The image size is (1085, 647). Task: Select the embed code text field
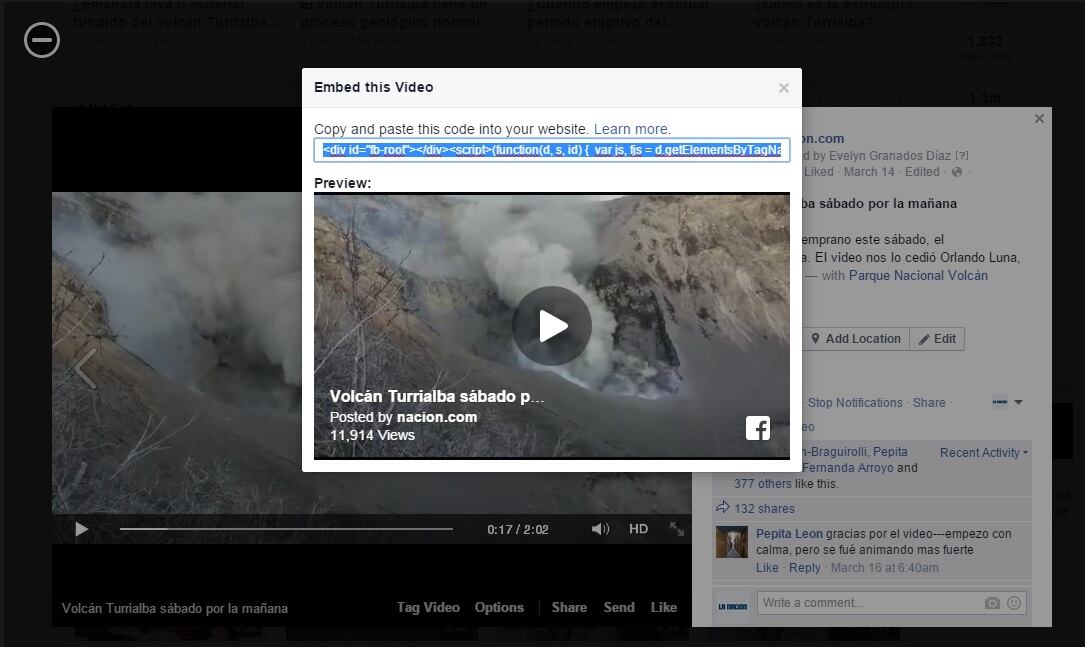click(x=551, y=150)
